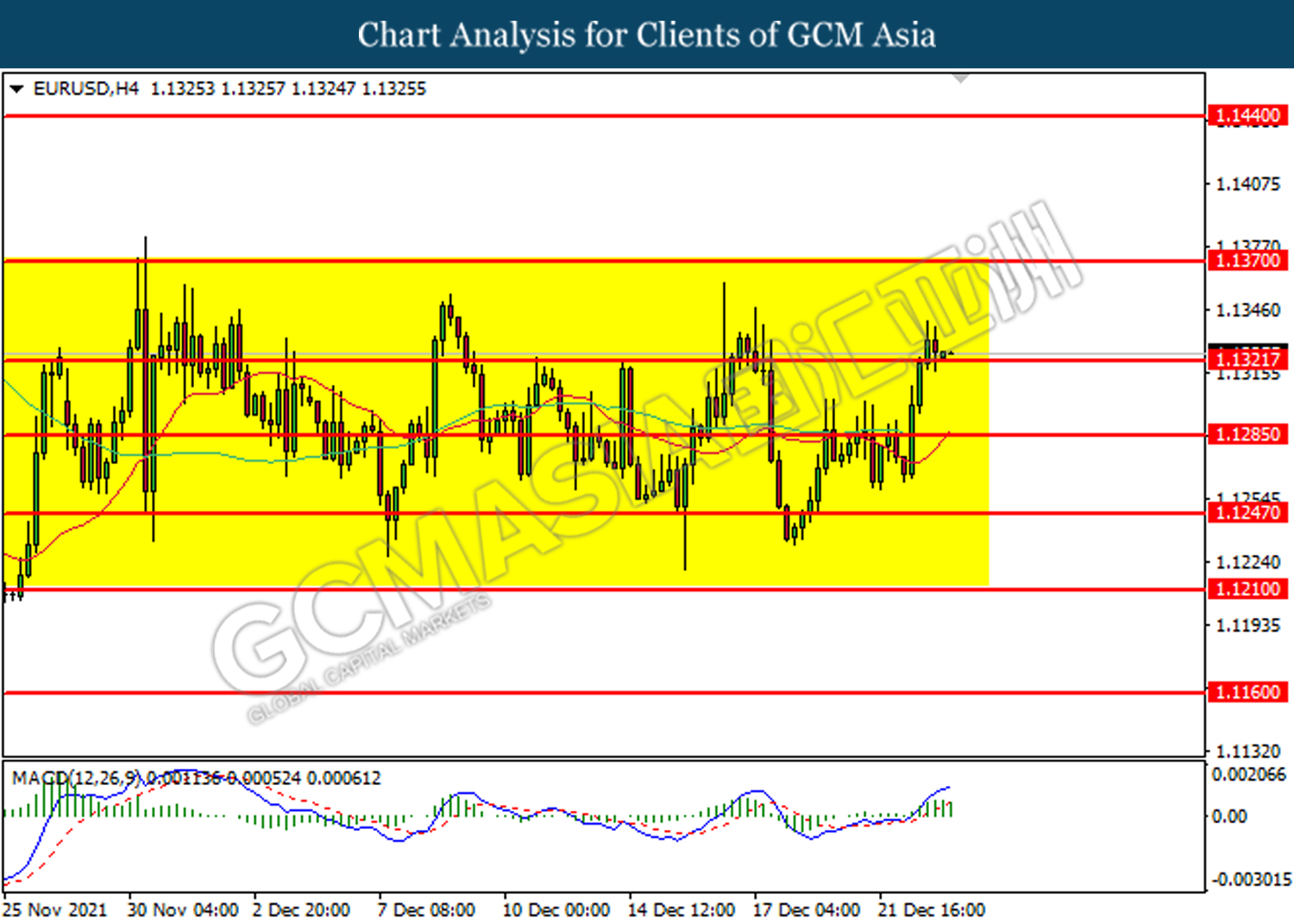1294x924 pixels.
Task: Click the 0.002066 MACD scale value
Action: pyautogui.click(x=1248, y=775)
